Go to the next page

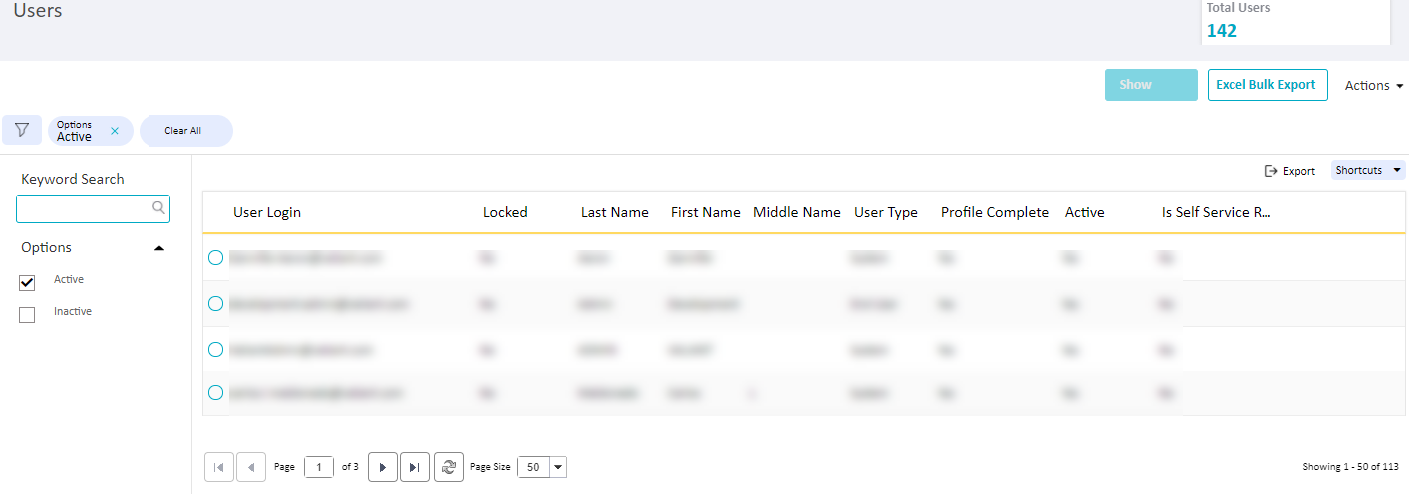[x=383, y=467]
